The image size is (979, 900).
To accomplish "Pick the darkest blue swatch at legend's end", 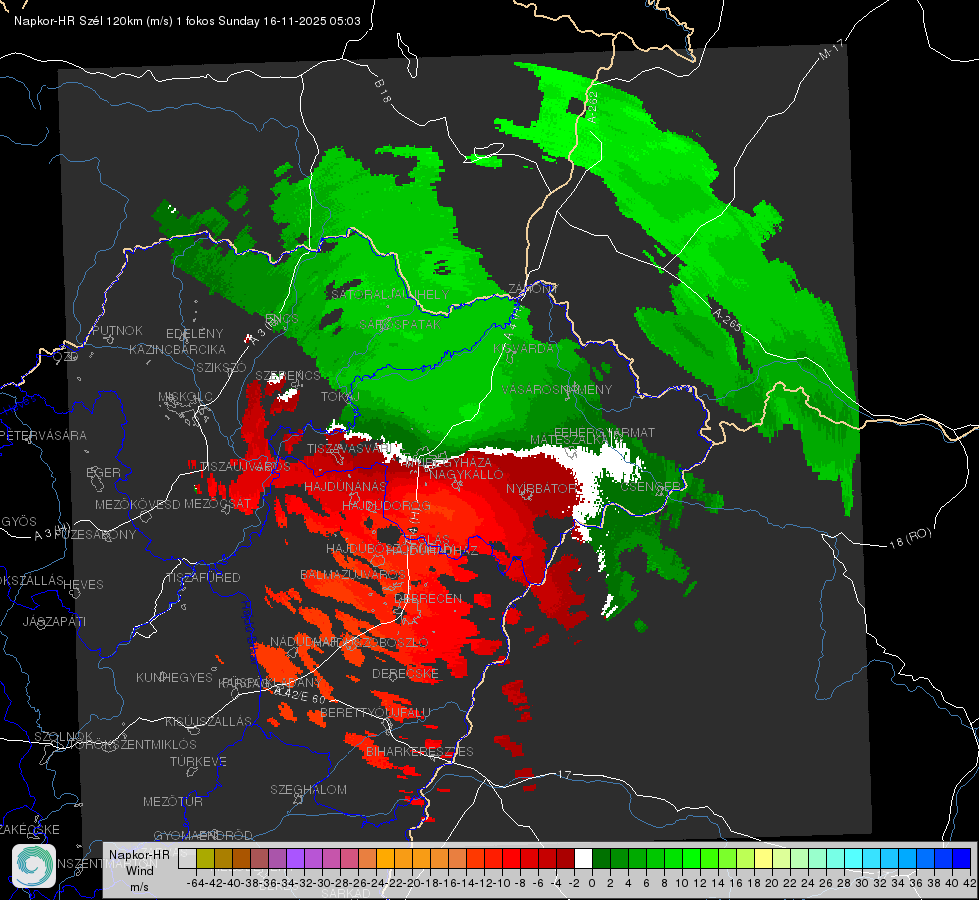I will (962, 858).
